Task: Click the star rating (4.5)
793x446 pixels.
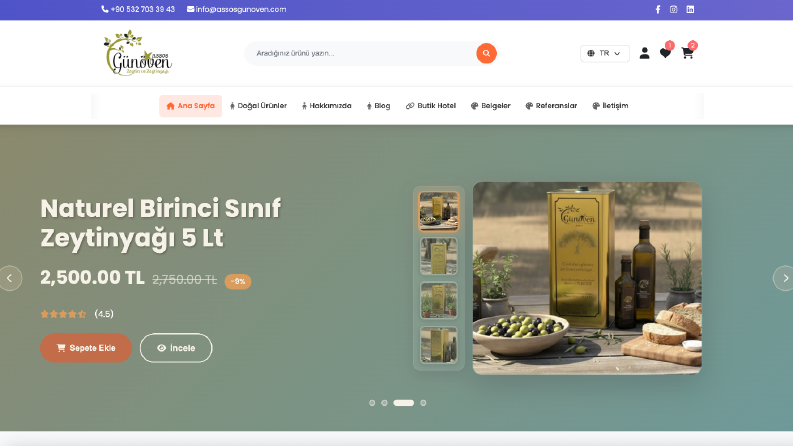Action: pos(77,314)
